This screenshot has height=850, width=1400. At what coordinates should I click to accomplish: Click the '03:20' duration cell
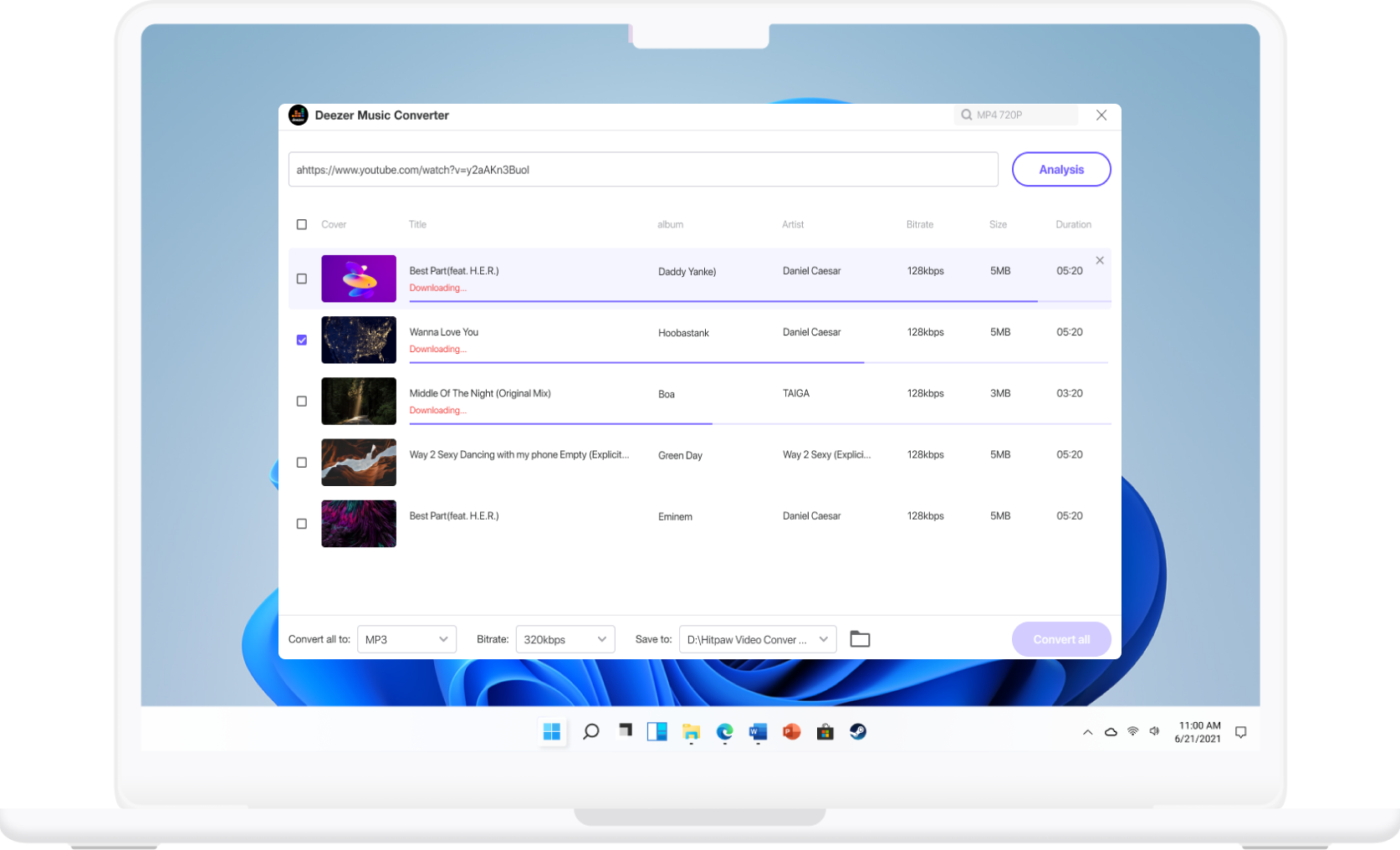[x=1070, y=393]
